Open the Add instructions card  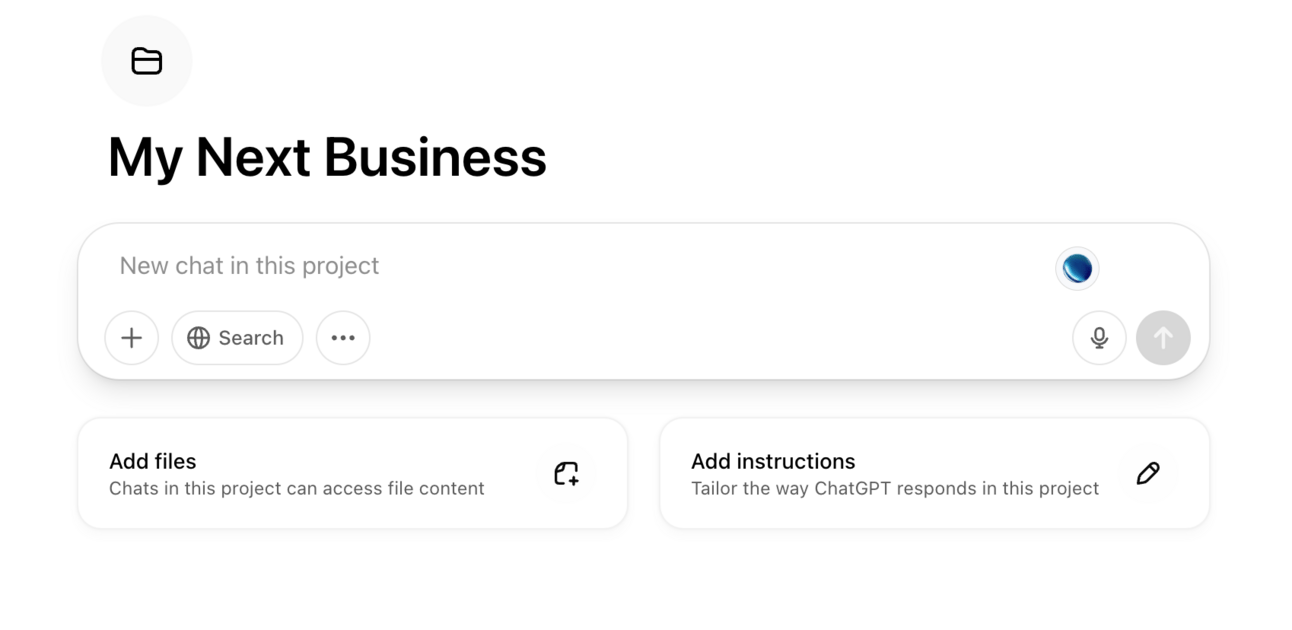pos(935,473)
